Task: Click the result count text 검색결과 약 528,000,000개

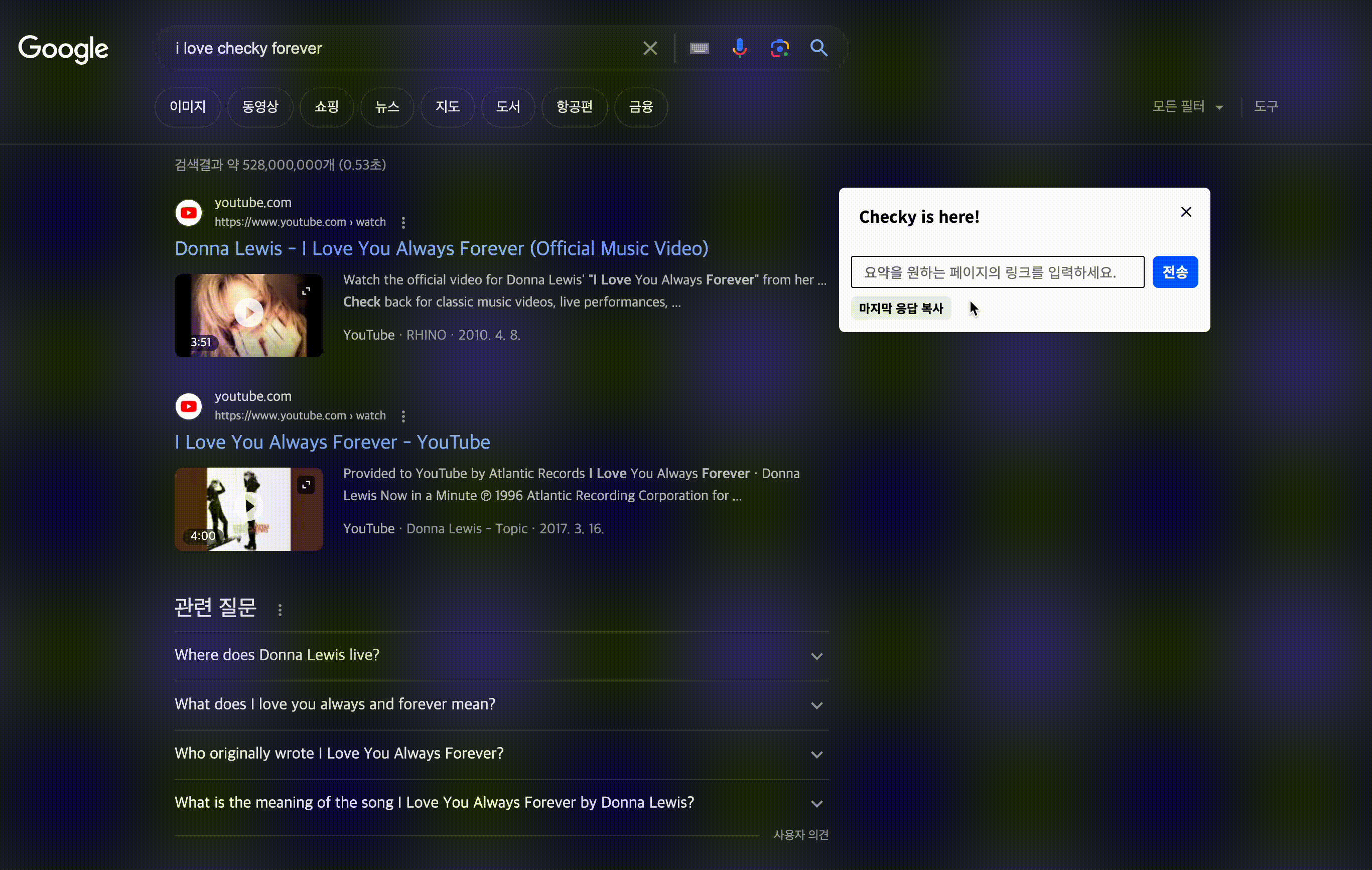Action: point(280,165)
